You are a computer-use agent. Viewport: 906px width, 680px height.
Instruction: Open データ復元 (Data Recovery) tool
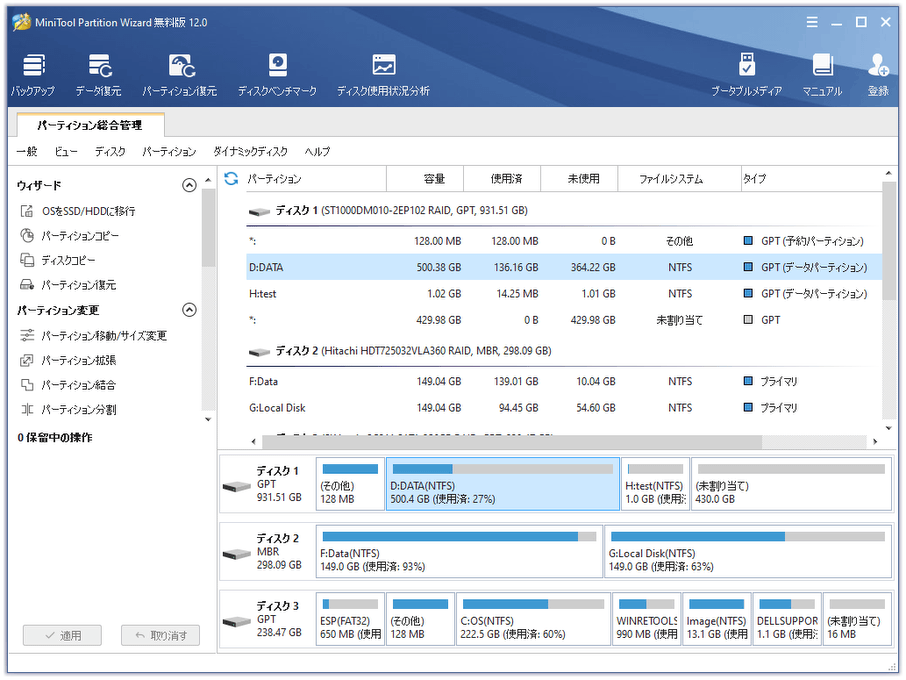98,74
